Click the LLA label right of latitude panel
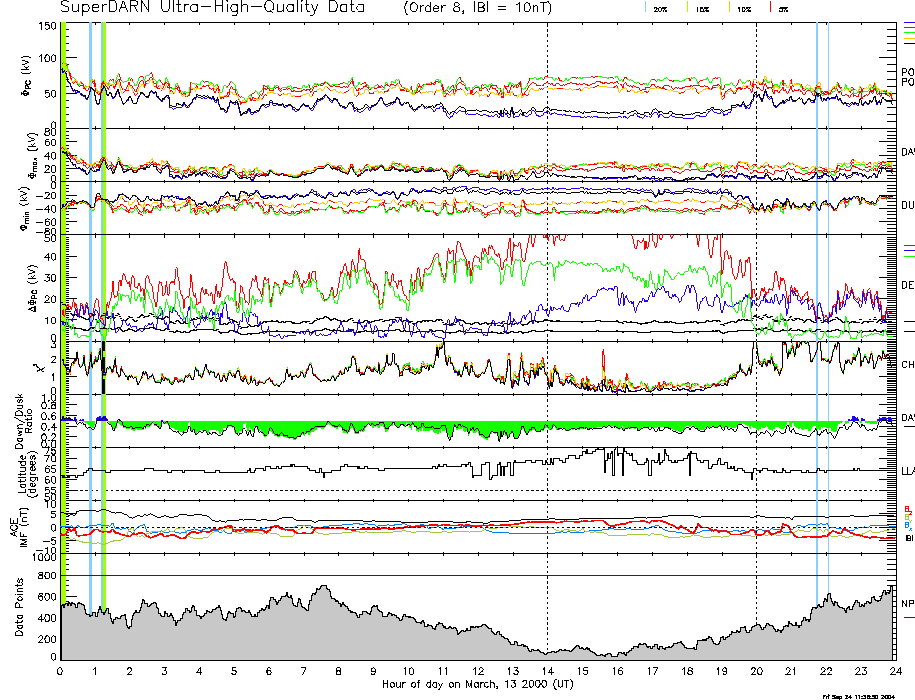Screen dimensions: 915x700 click(907, 470)
